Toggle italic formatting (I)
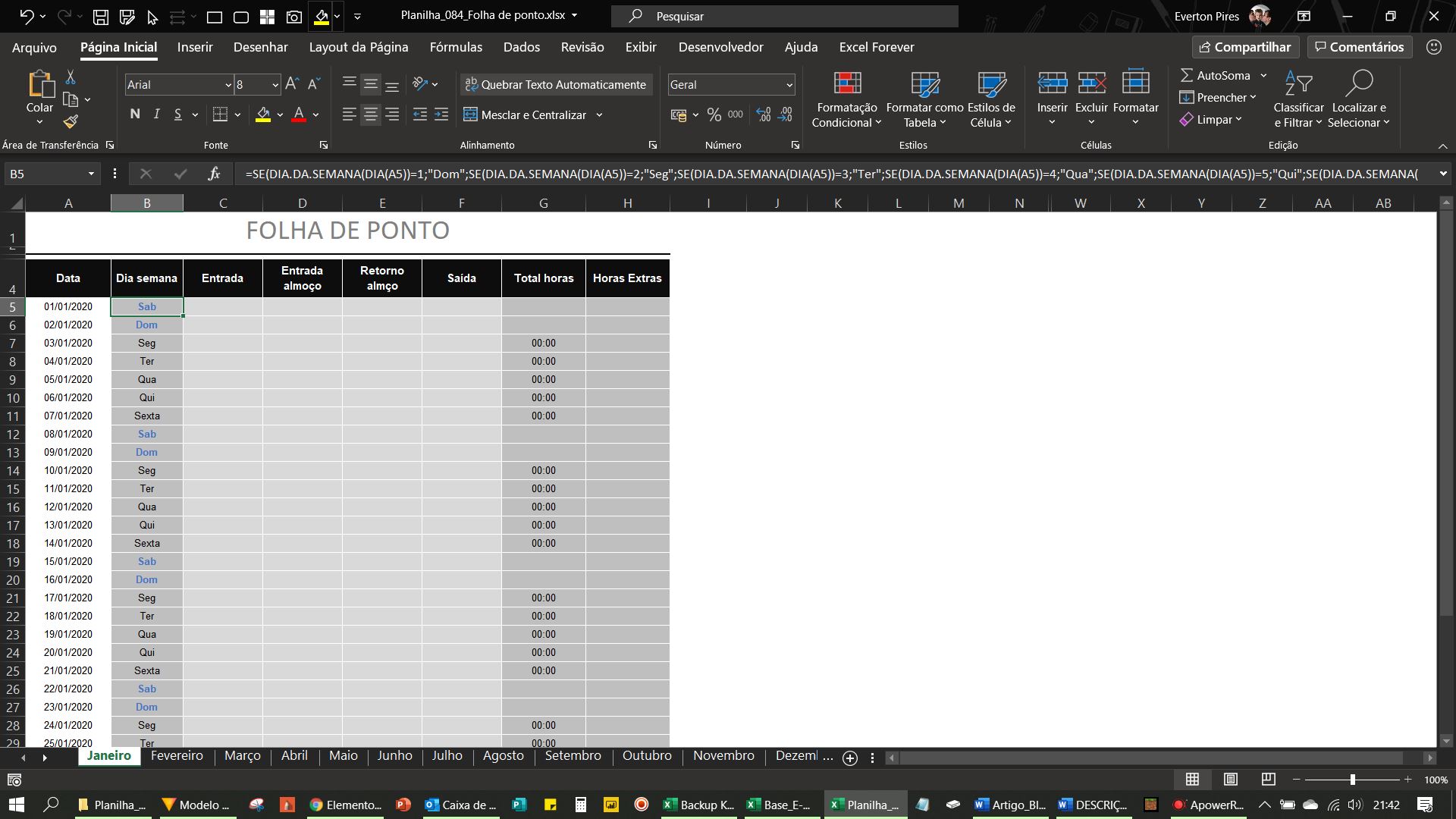 (156, 115)
